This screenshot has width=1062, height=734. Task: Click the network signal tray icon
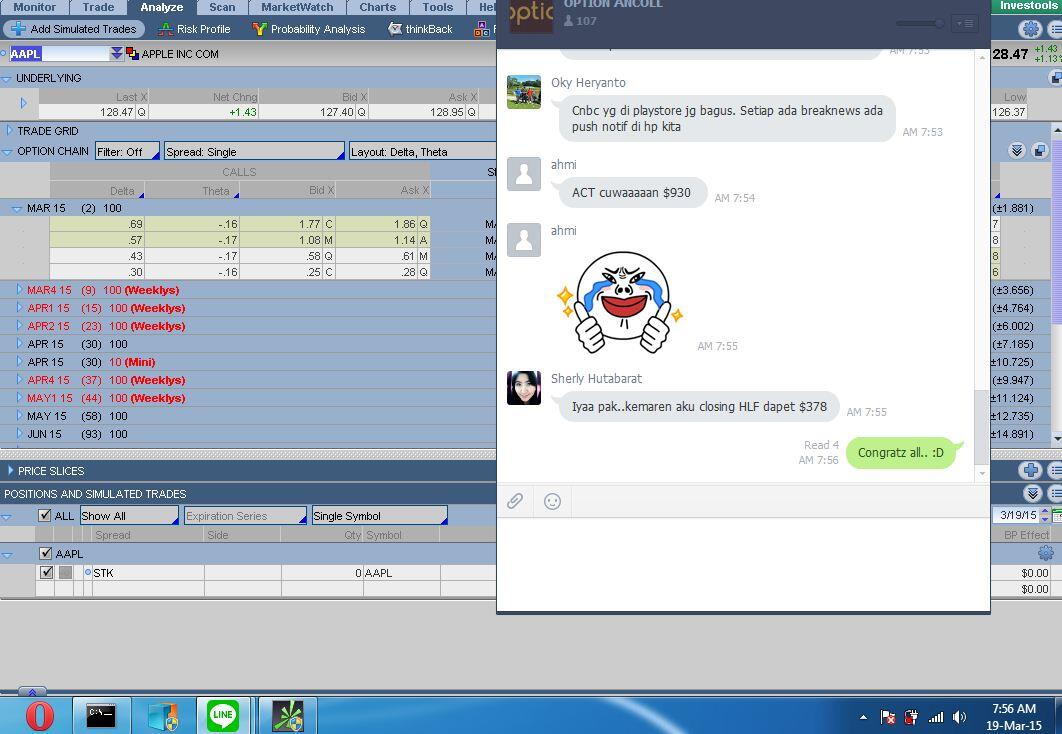pyautogui.click(x=935, y=717)
